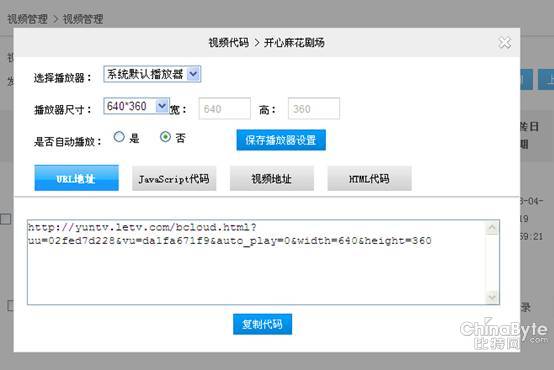Click the system default player combo box
The image size is (554, 370).
pos(152,74)
